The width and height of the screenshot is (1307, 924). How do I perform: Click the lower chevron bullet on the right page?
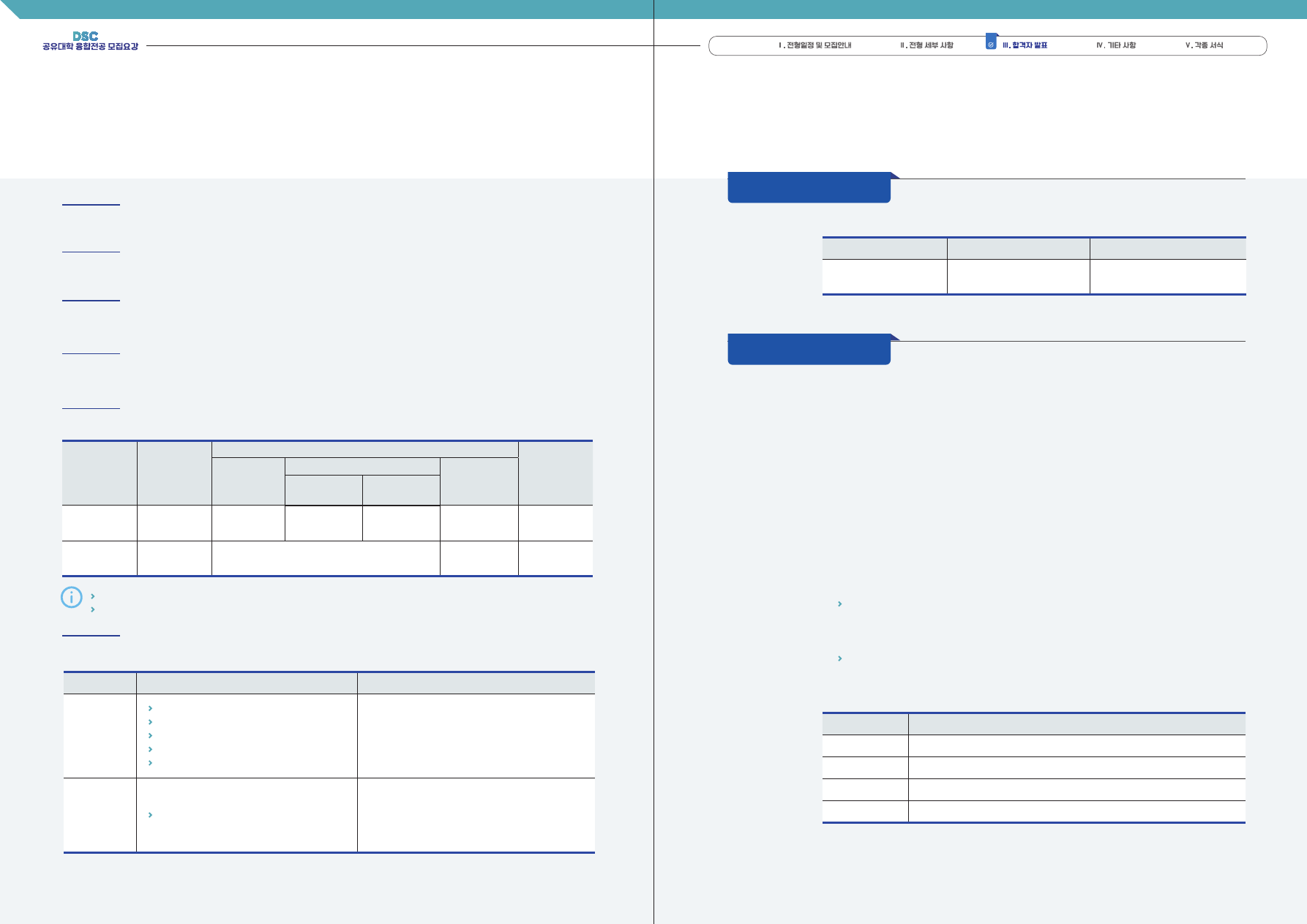click(839, 658)
